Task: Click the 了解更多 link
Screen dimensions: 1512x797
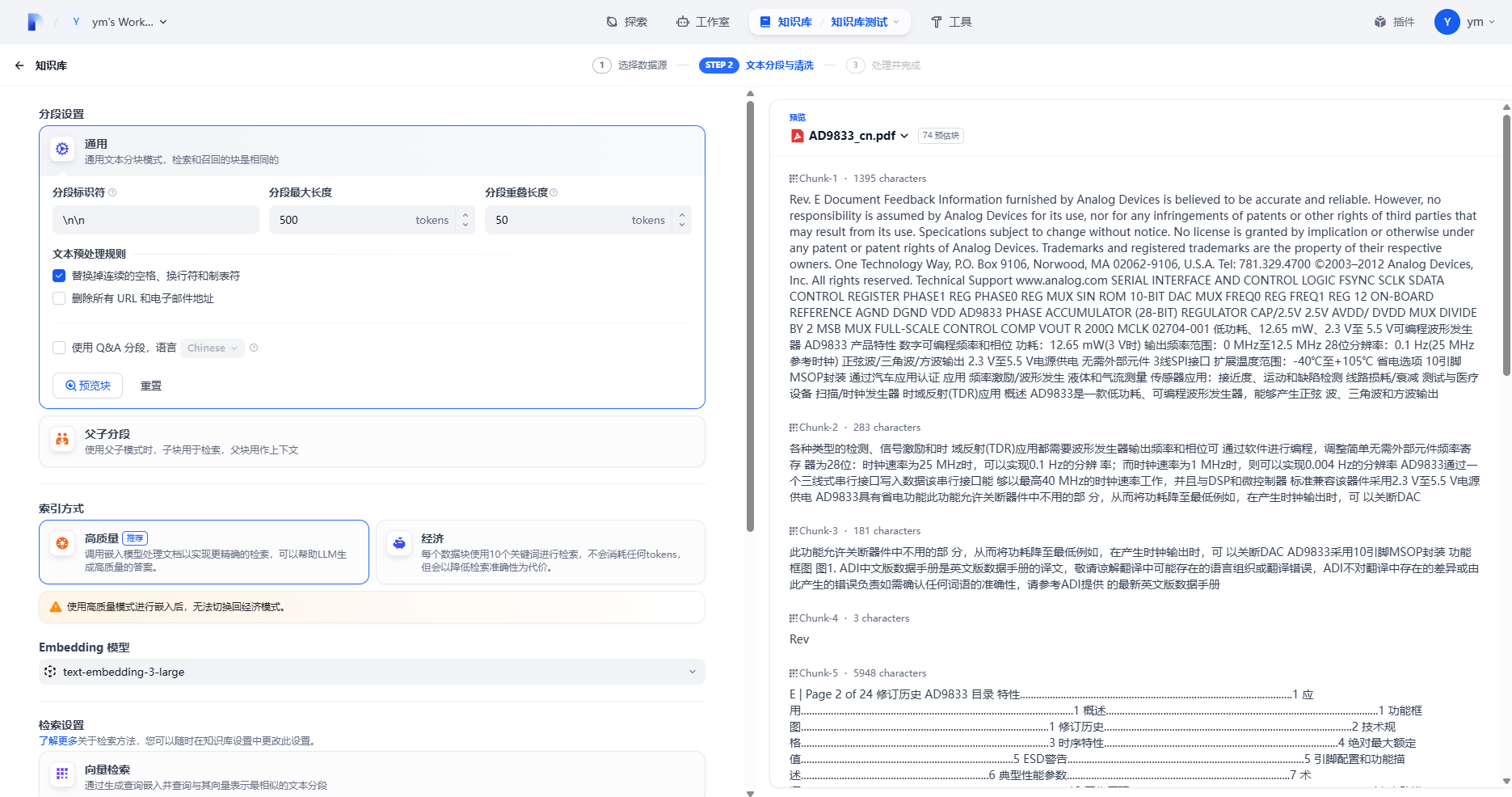Action: pyautogui.click(x=58, y=740)
